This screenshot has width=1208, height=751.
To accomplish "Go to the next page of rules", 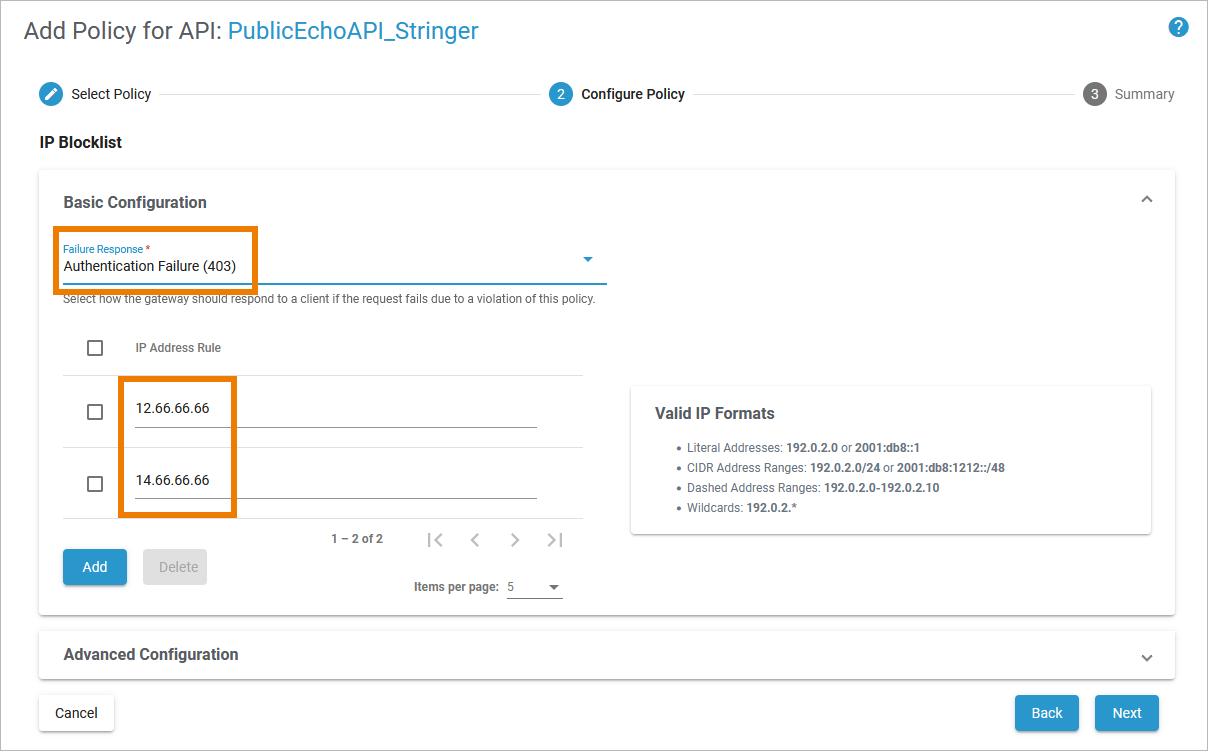I will coord(515,540).
